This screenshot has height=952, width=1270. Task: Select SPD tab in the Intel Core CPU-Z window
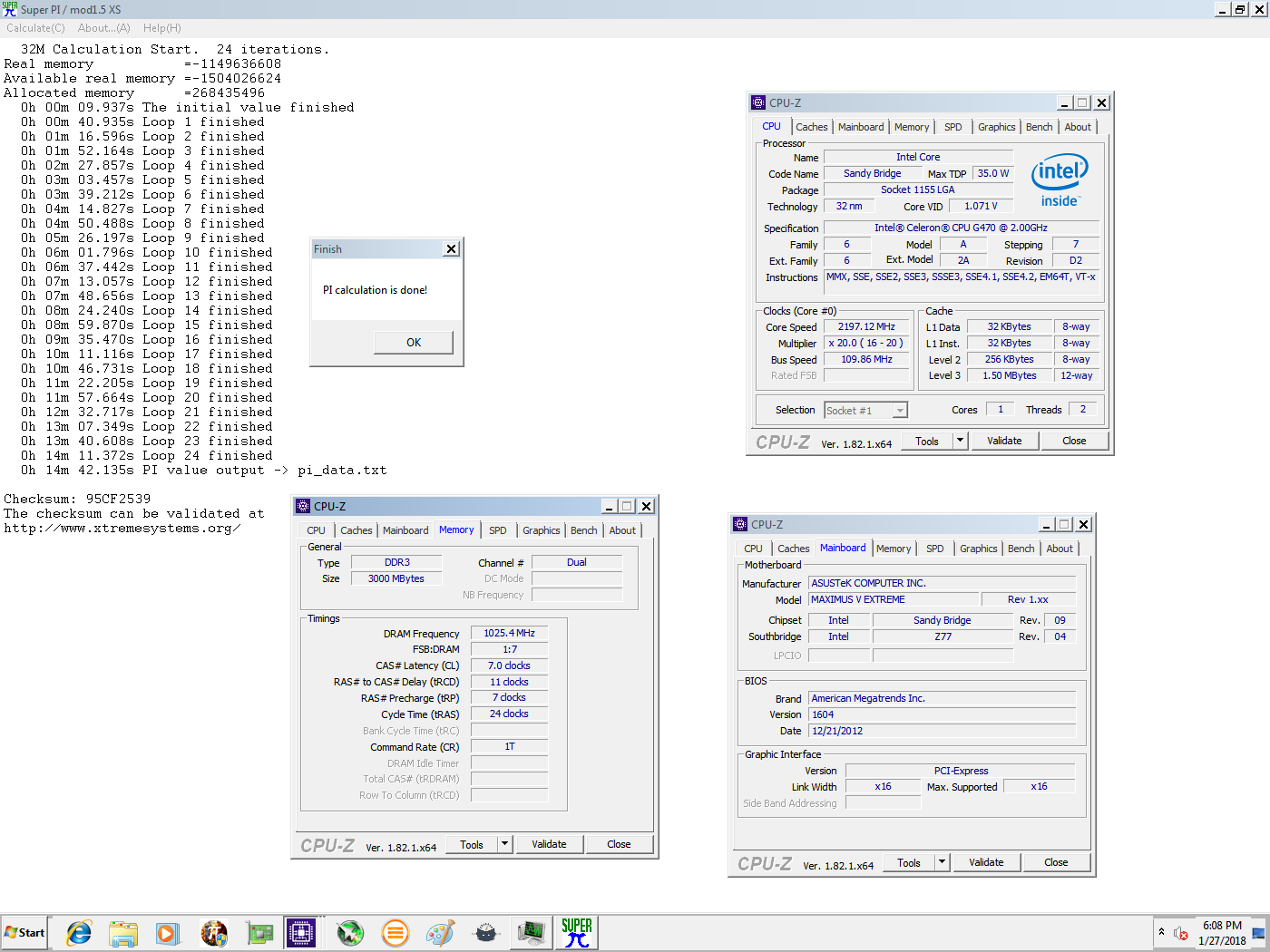coord(953,127)
